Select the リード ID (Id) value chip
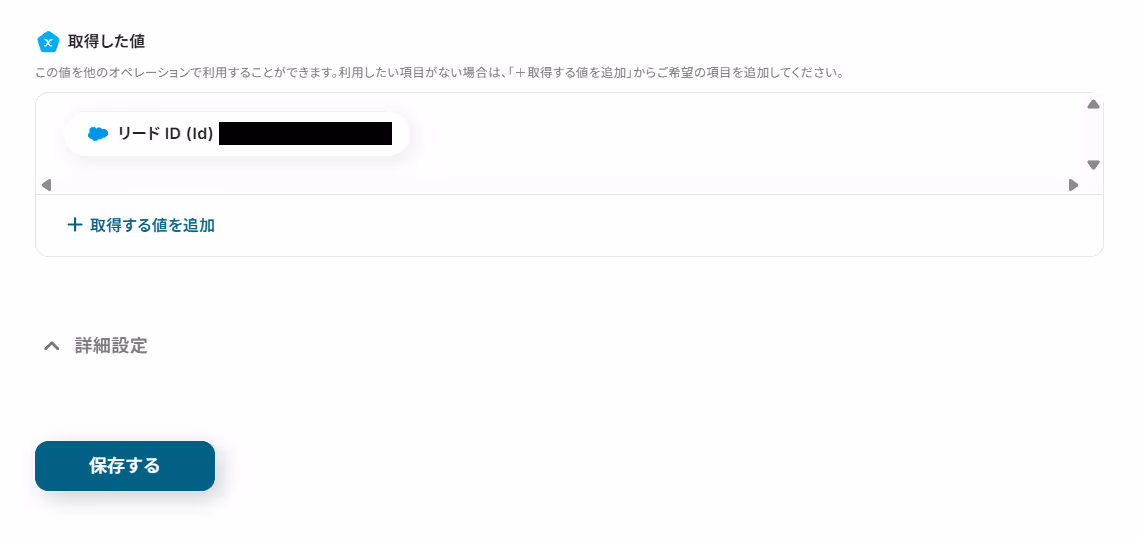 [x=237, y=134]
